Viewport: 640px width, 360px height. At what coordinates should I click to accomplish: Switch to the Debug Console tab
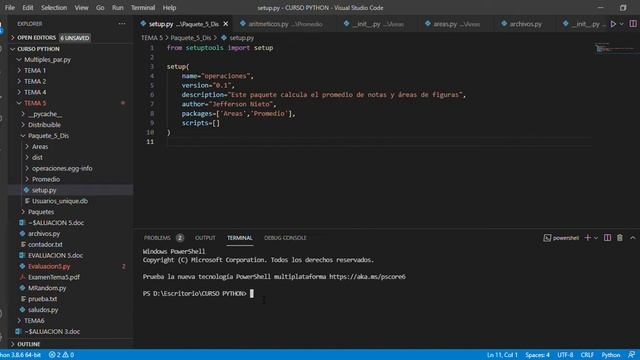(x=285, y=238)
